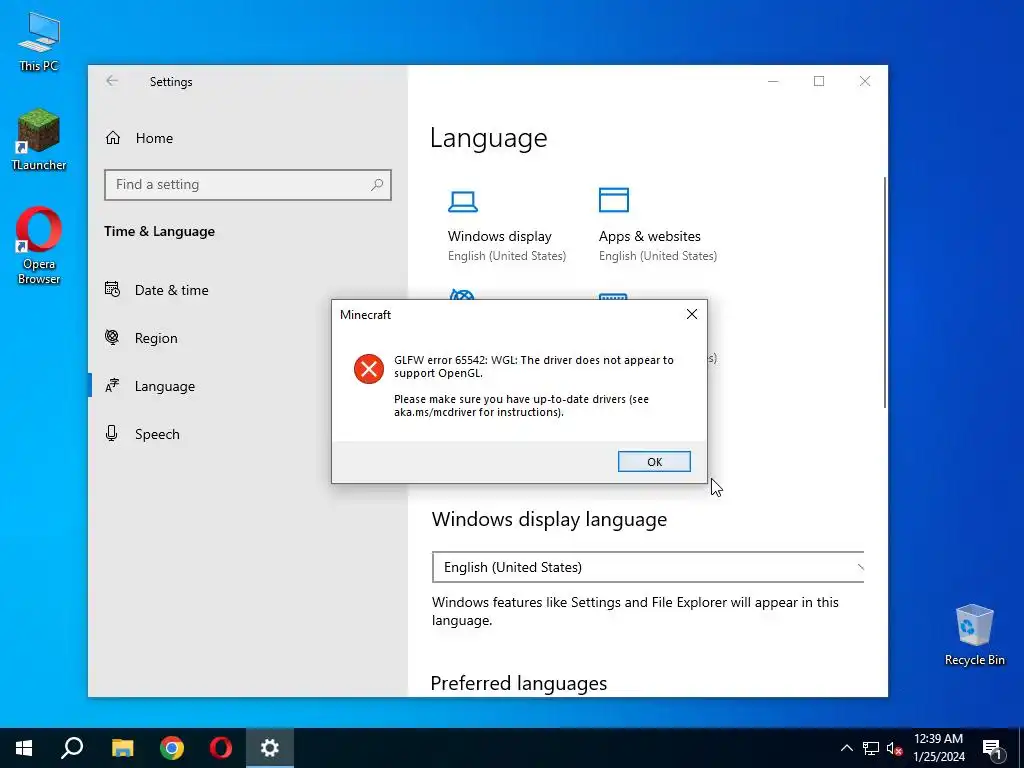Click the laptop icon above Windows display

tap(462, 201)
